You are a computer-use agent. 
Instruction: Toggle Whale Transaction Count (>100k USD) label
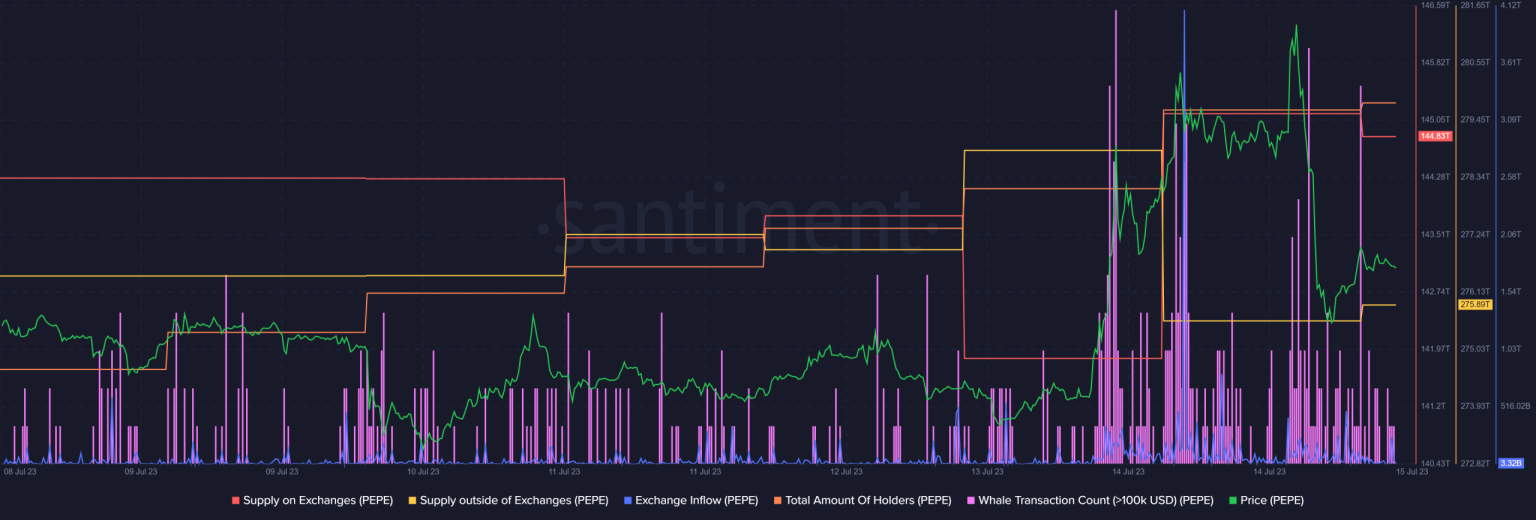pyautogui.click(x=1095, y=500)
